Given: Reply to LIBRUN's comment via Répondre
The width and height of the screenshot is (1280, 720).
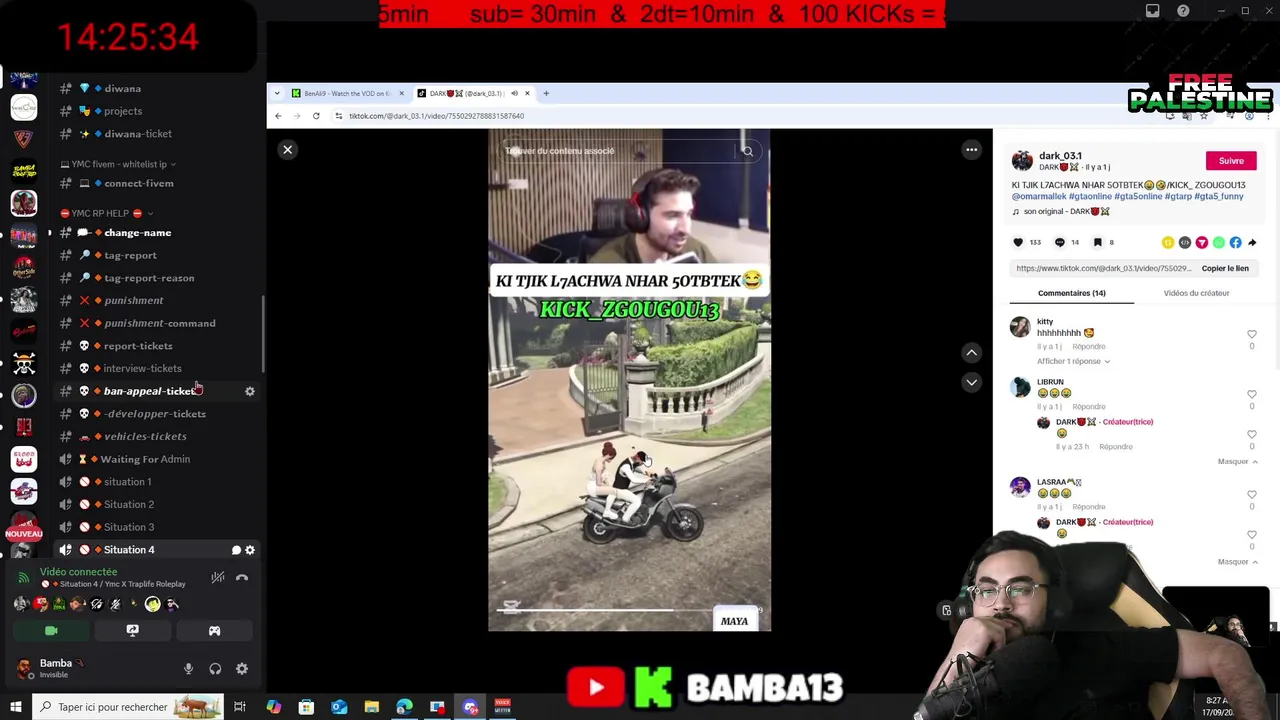Looking at the screenshot, I should (x=1088, y=407).
